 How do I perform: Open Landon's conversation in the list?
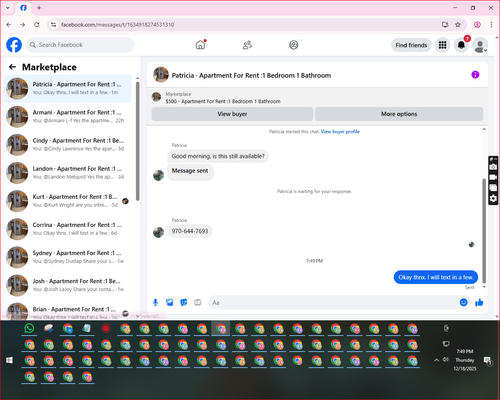click(x=68, y=173)
